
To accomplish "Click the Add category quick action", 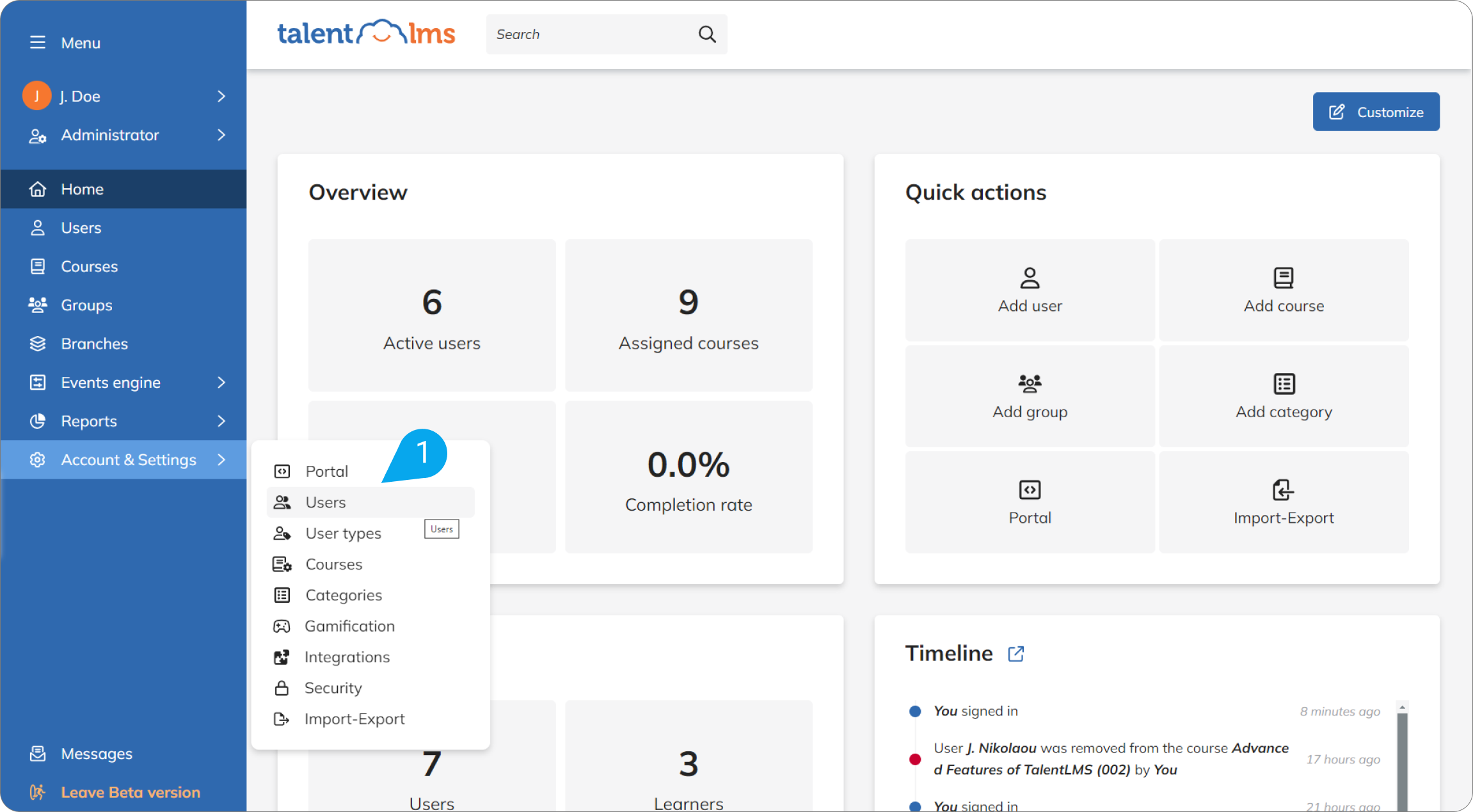I will [x=1284, y=396].
